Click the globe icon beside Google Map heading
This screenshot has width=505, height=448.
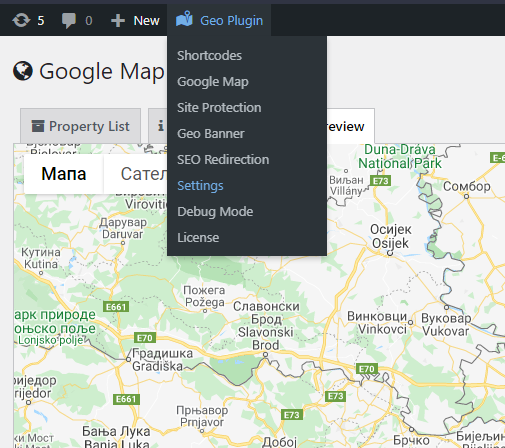click(23, 71)
